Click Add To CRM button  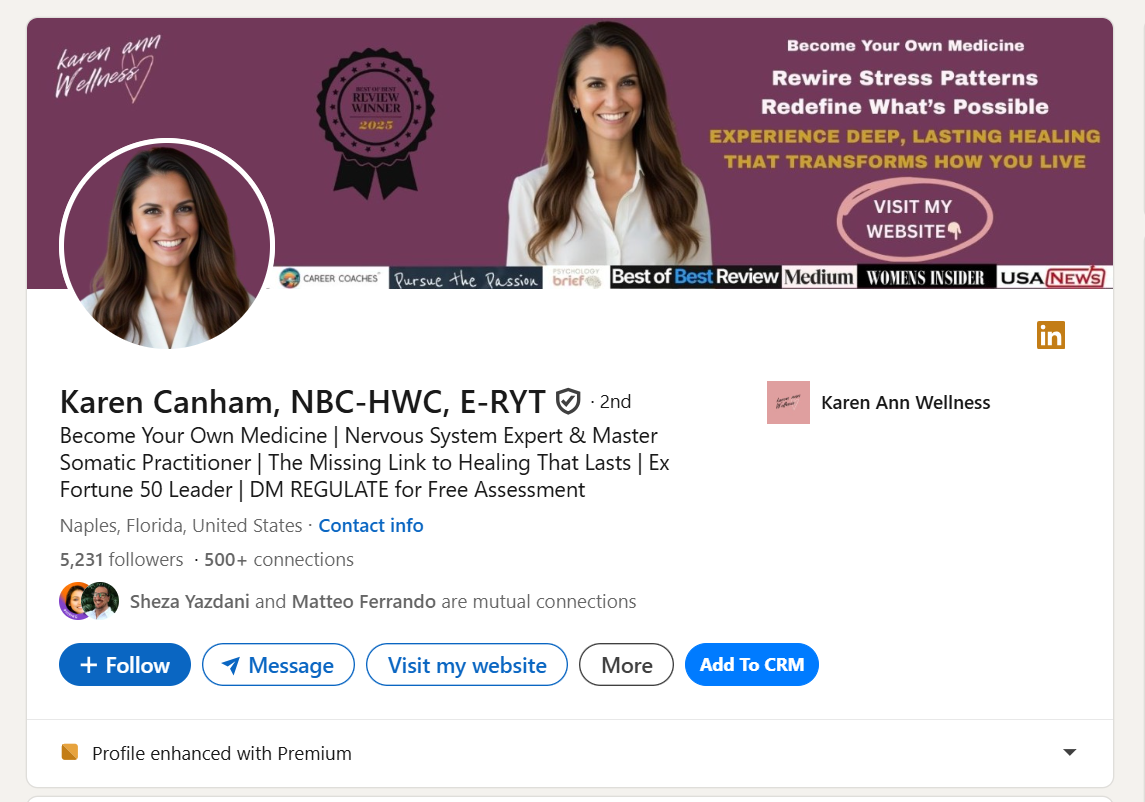coord(751,665)
